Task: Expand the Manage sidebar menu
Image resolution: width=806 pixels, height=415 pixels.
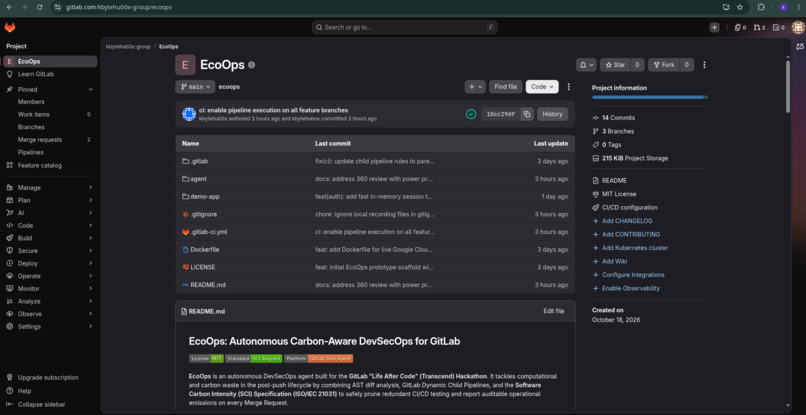Action: 49,188
